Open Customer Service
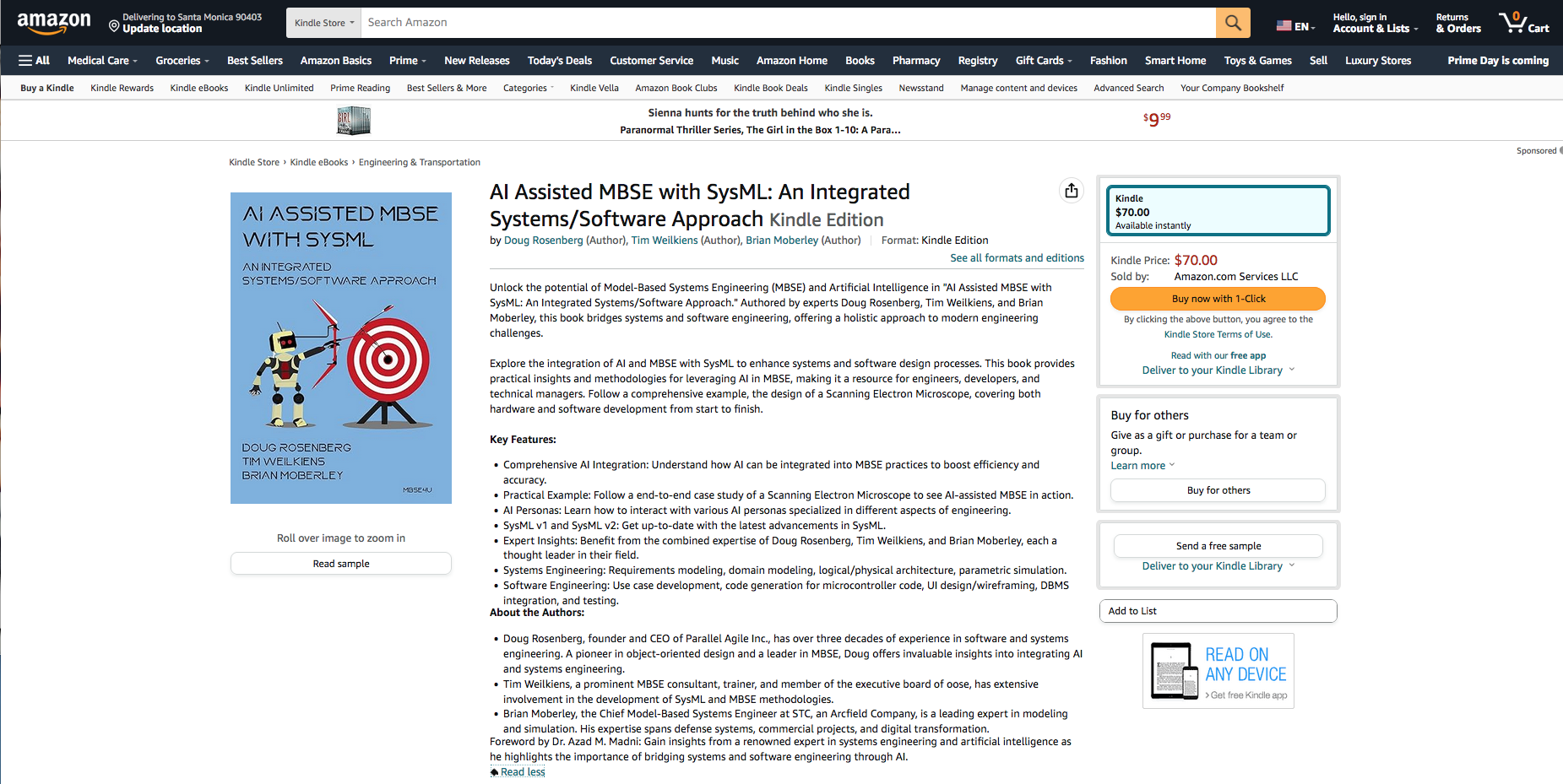This screenshot has width=1563, height=784. (652, 61)
